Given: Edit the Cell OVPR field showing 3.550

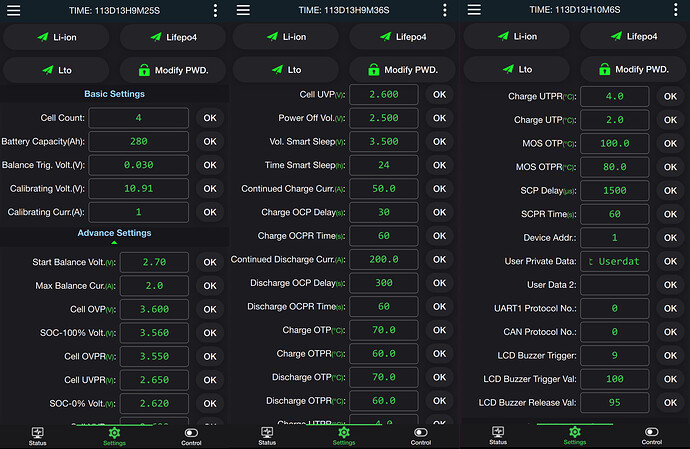Looking at the screenshot, I should click(x=154, y=357).
